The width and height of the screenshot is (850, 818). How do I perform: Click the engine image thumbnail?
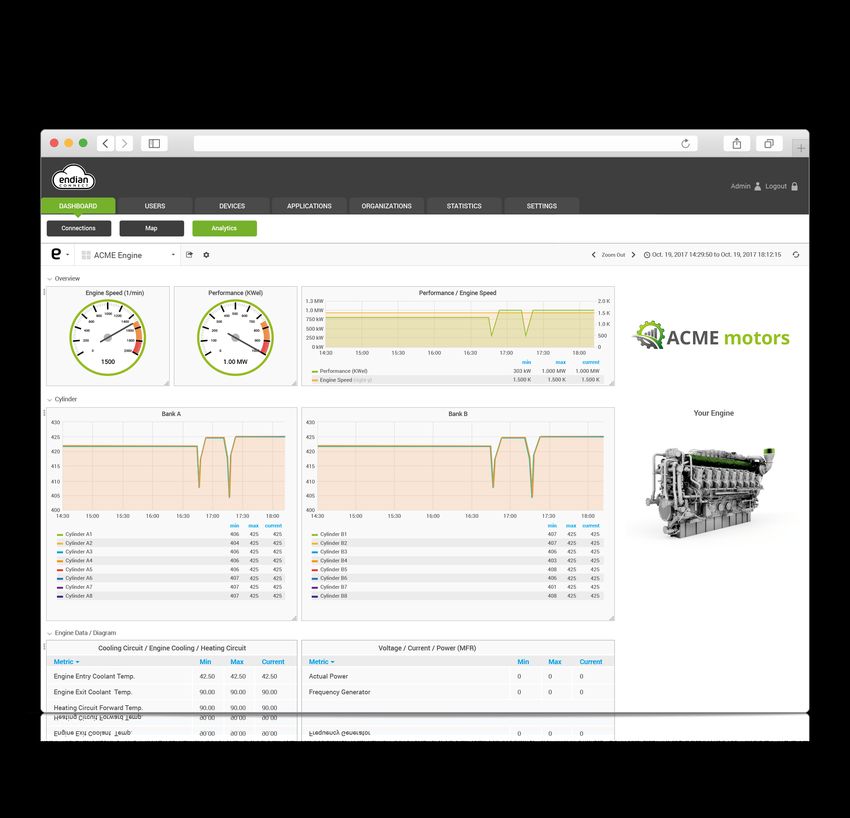point(712,491)
